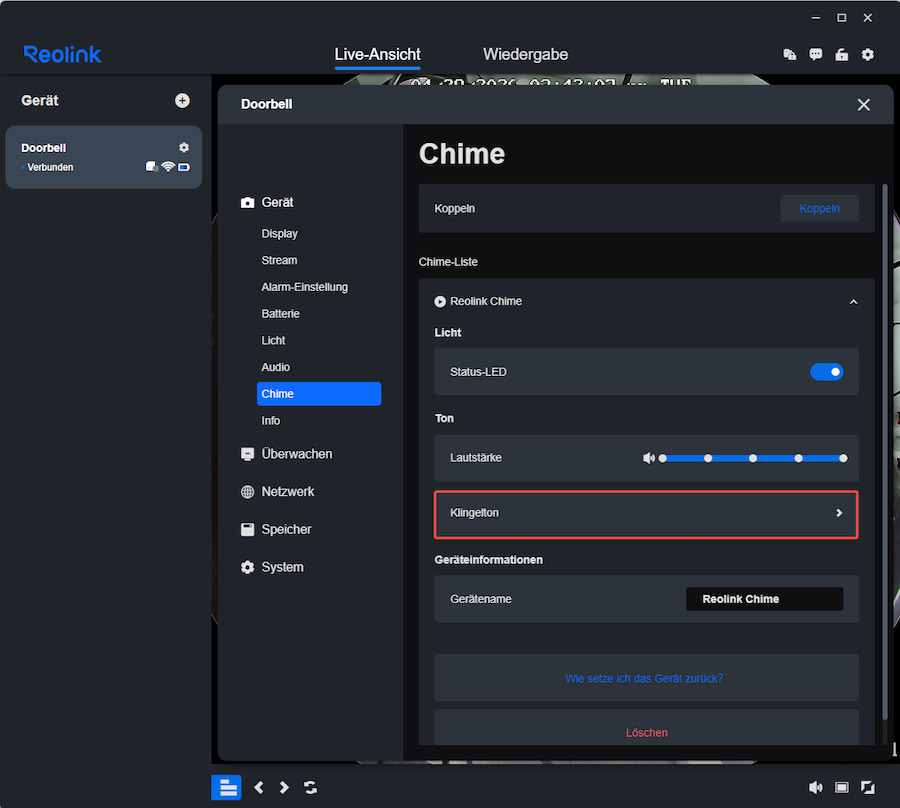Viewport: 900px width, 808px height.
Task: Mute the audio with the bottom speaker icon
Action: 815,787
